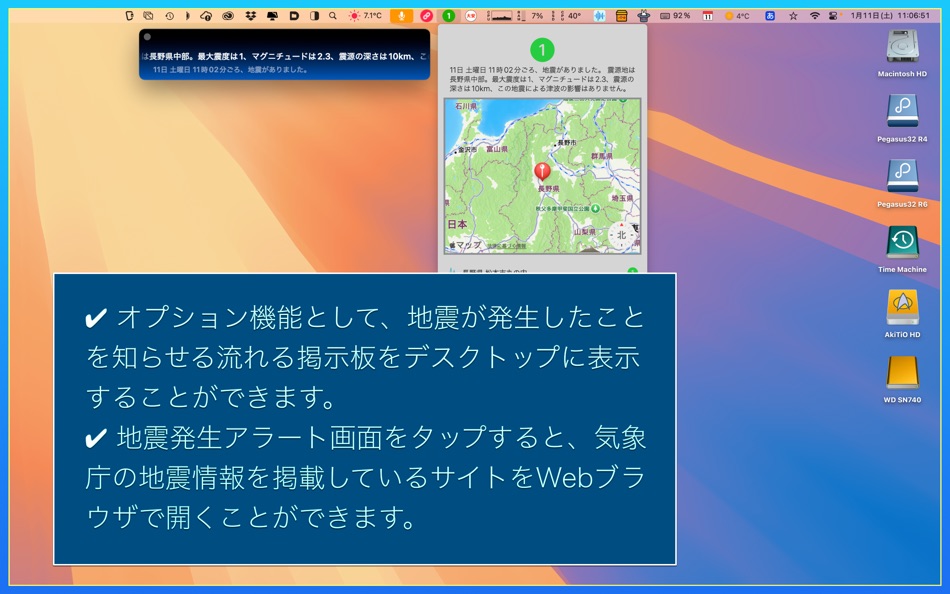Open Spotlight search magnifier icon
950x594 pixels.
333,16
